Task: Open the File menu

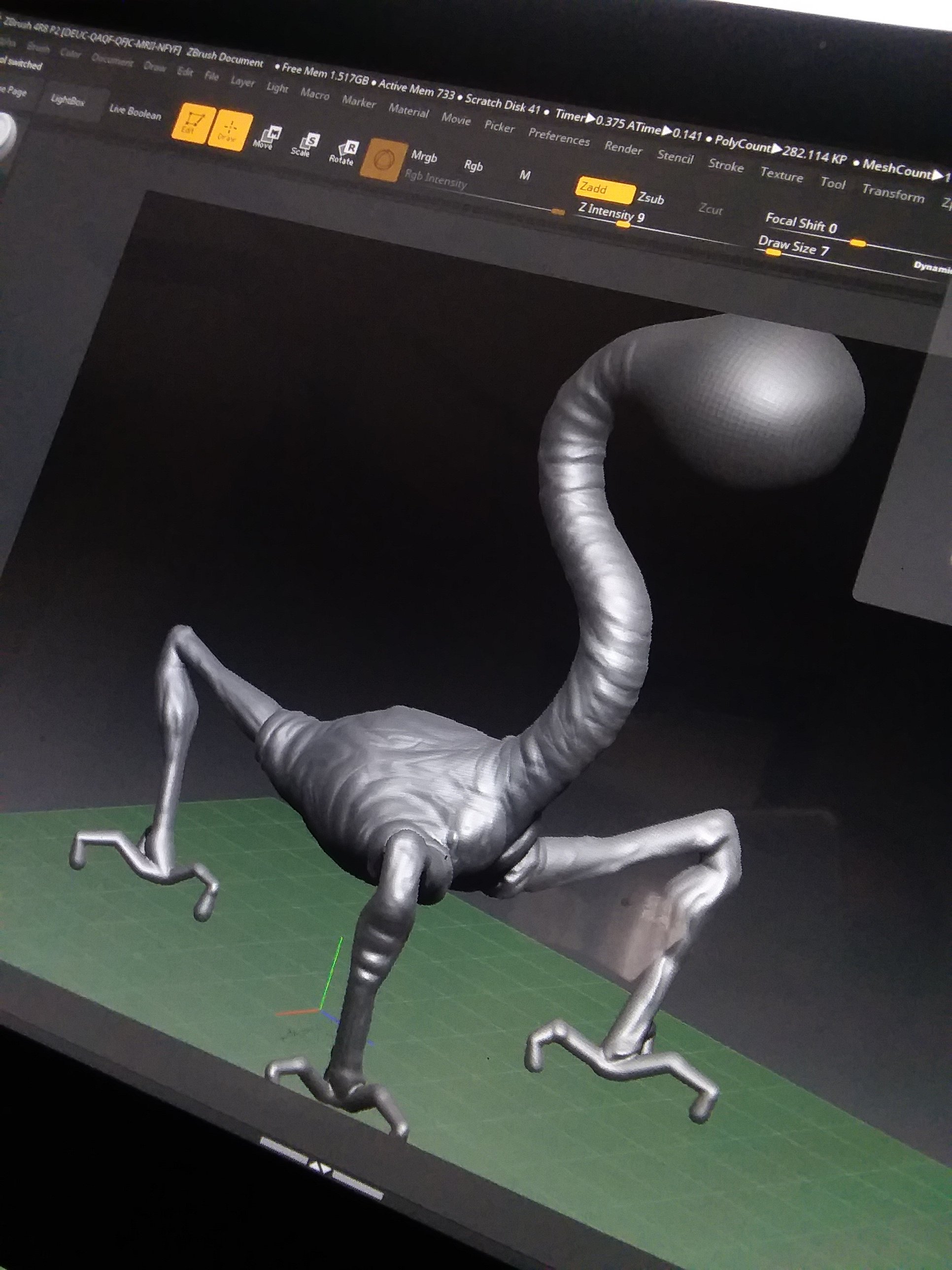Action: click(x=211, y=76)
